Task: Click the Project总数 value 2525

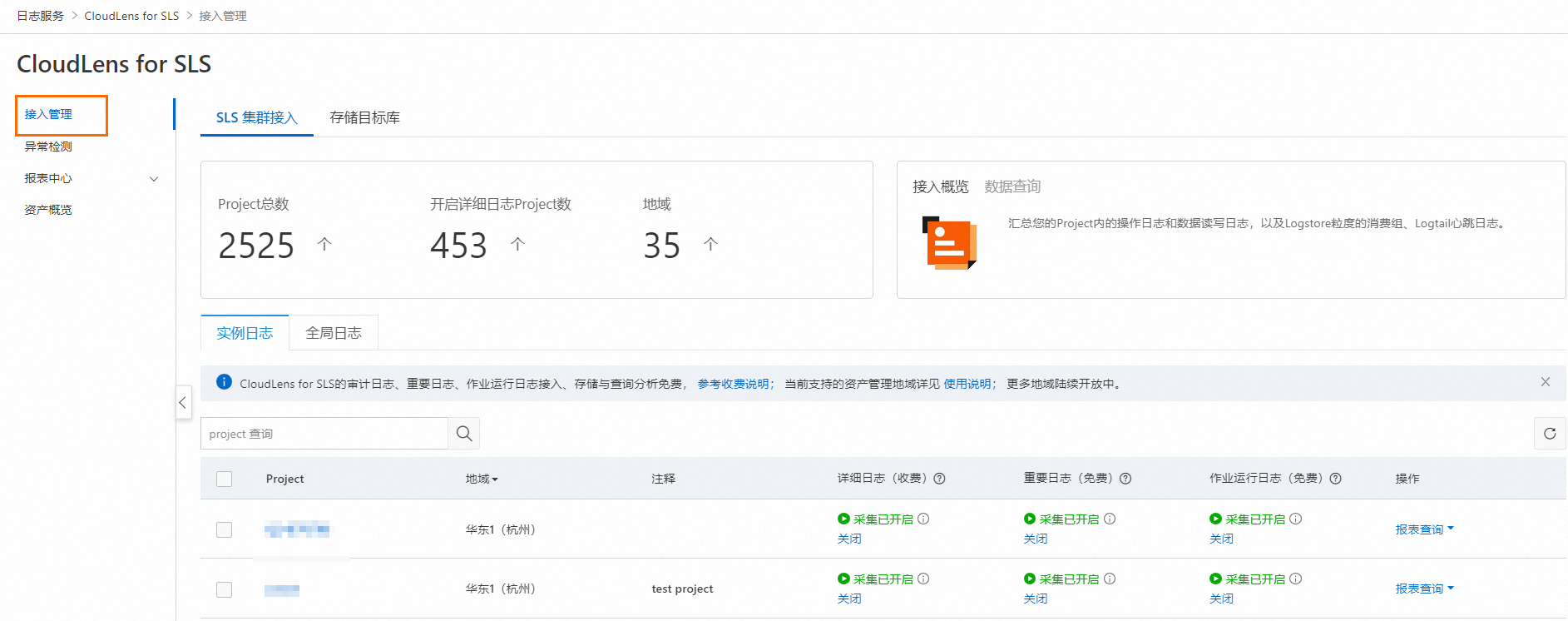Action: click(x=256, y=246)
